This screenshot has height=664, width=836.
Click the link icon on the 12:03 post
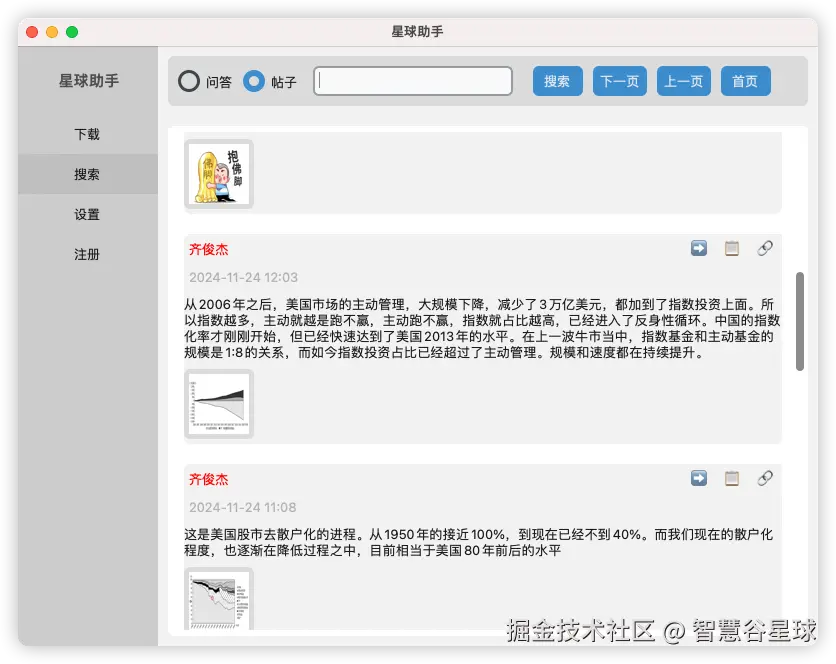click(x=765, y=248)
